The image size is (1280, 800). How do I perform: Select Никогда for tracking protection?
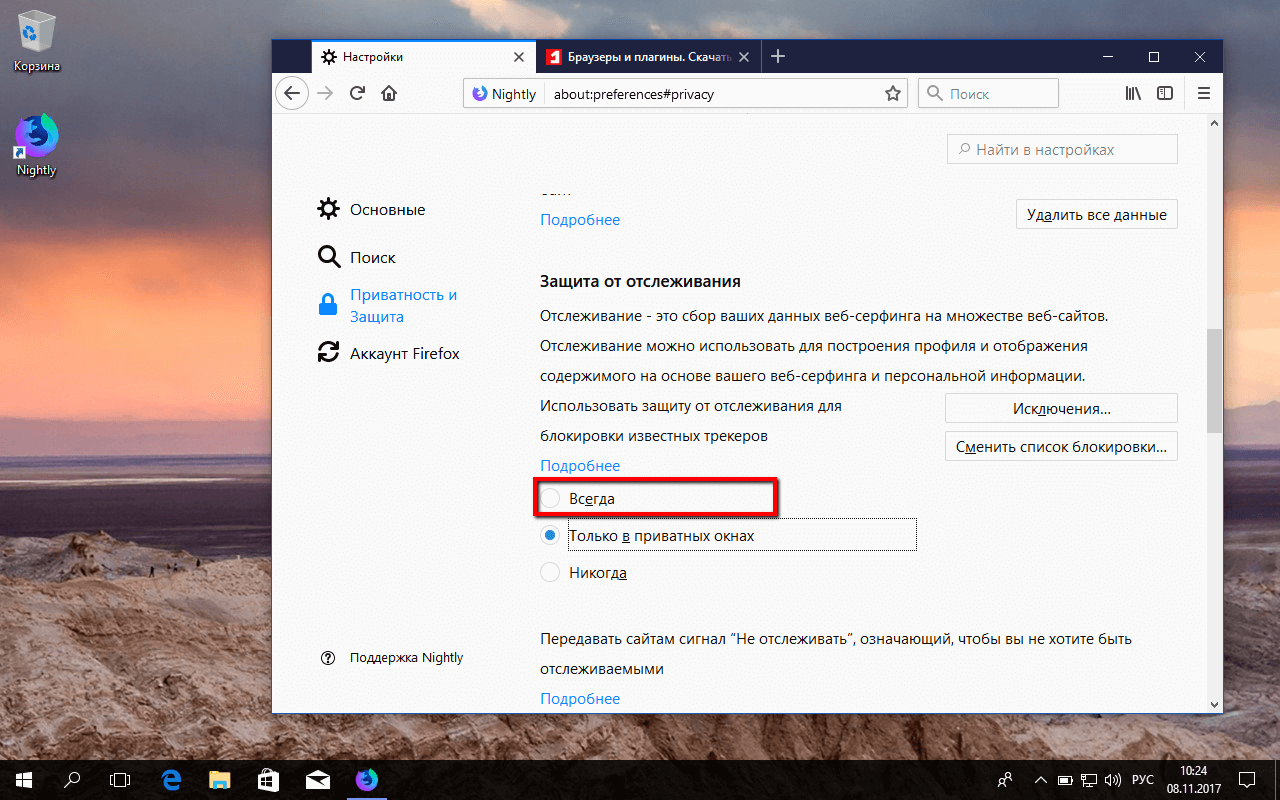(550, 572)
